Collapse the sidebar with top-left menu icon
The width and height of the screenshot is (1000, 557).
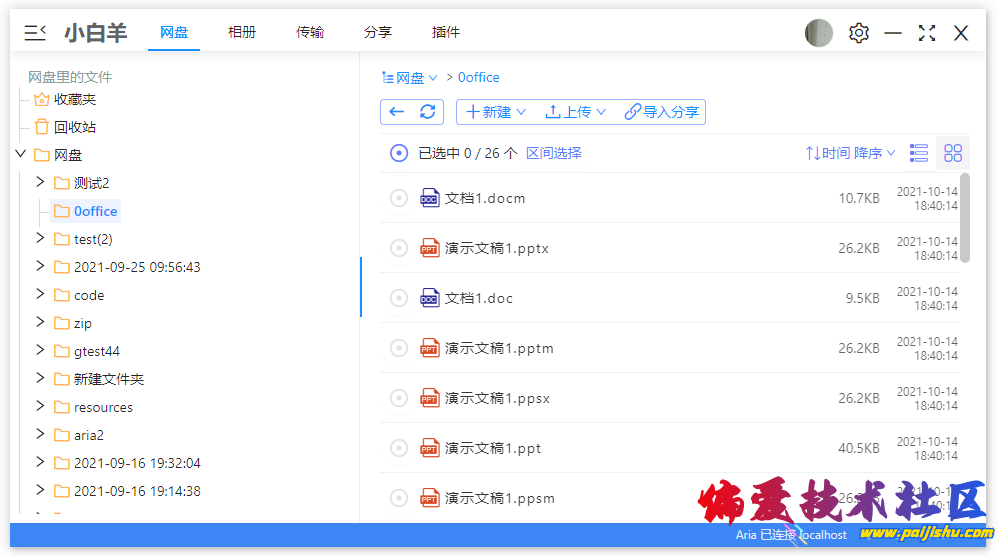click(x=35, y=33)
